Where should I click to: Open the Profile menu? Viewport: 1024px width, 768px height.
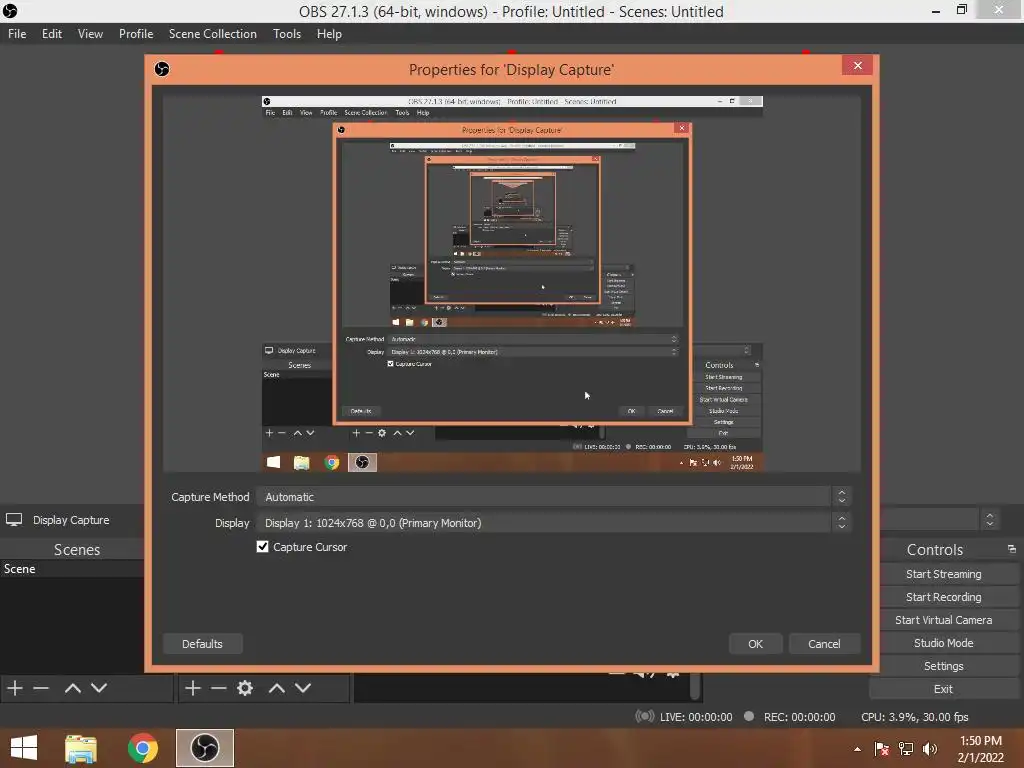pos(136,34)
